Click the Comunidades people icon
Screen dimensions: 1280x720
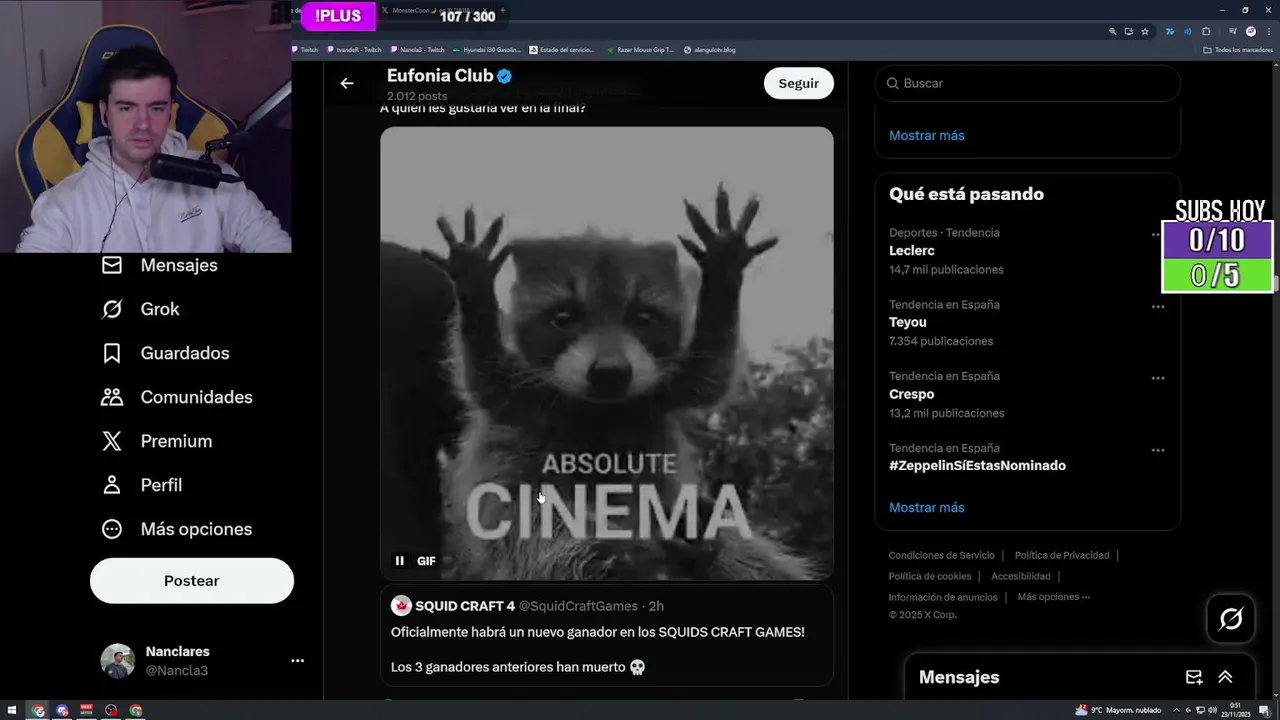112,397
